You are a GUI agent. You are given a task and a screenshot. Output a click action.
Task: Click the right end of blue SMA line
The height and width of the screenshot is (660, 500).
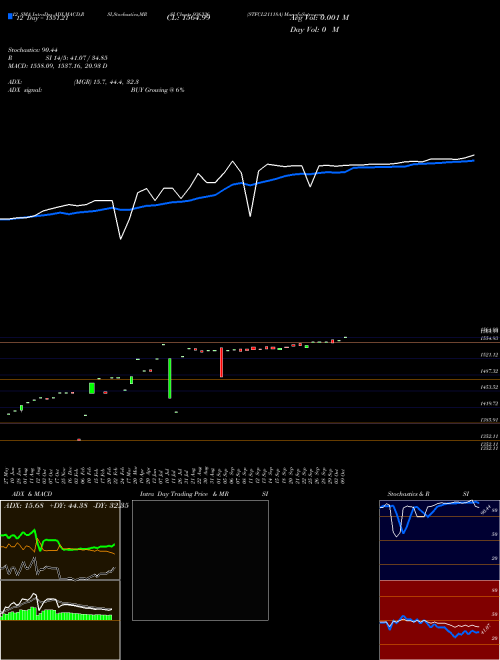[x=474, y=160]
